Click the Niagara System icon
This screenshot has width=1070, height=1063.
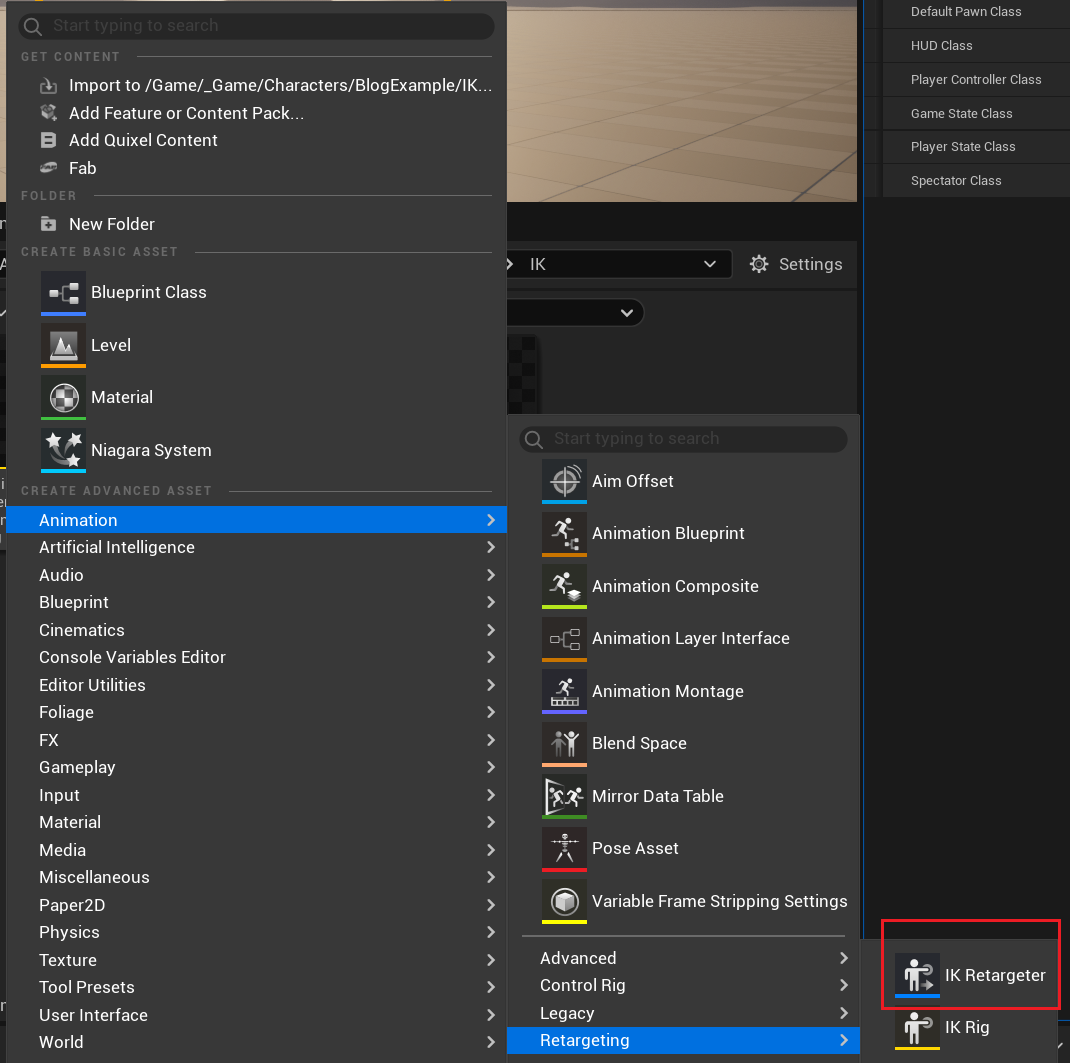click(x=63, y=449)
